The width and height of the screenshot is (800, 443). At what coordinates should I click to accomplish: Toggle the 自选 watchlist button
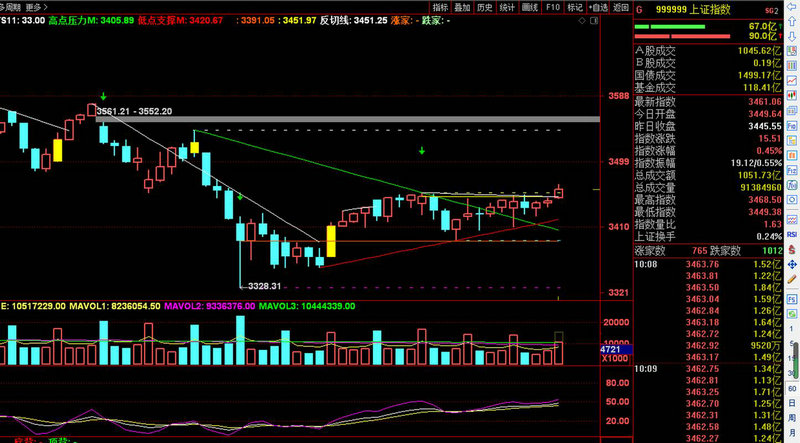pos(598,7)
